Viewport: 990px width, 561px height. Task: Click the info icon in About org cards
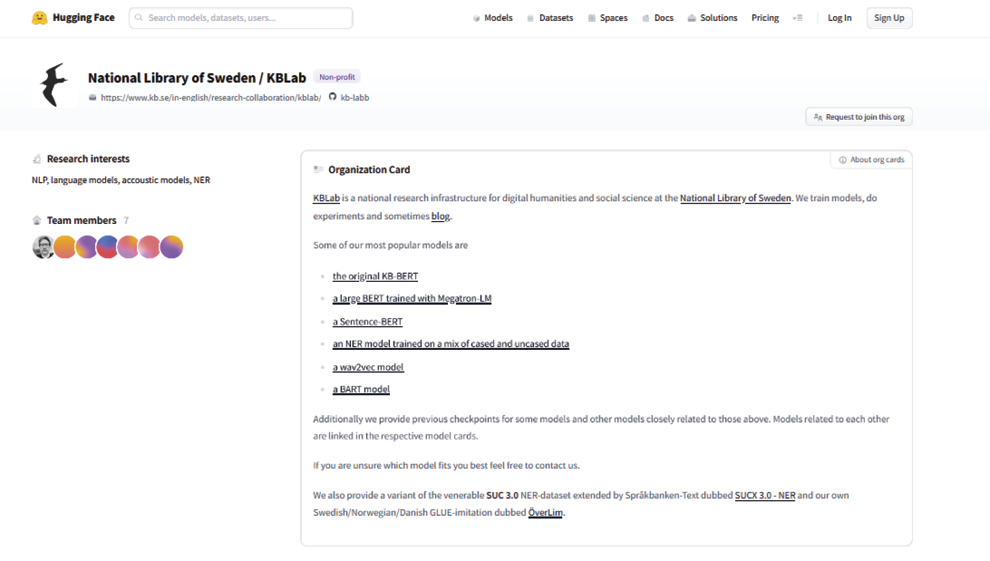pos(842,160)
